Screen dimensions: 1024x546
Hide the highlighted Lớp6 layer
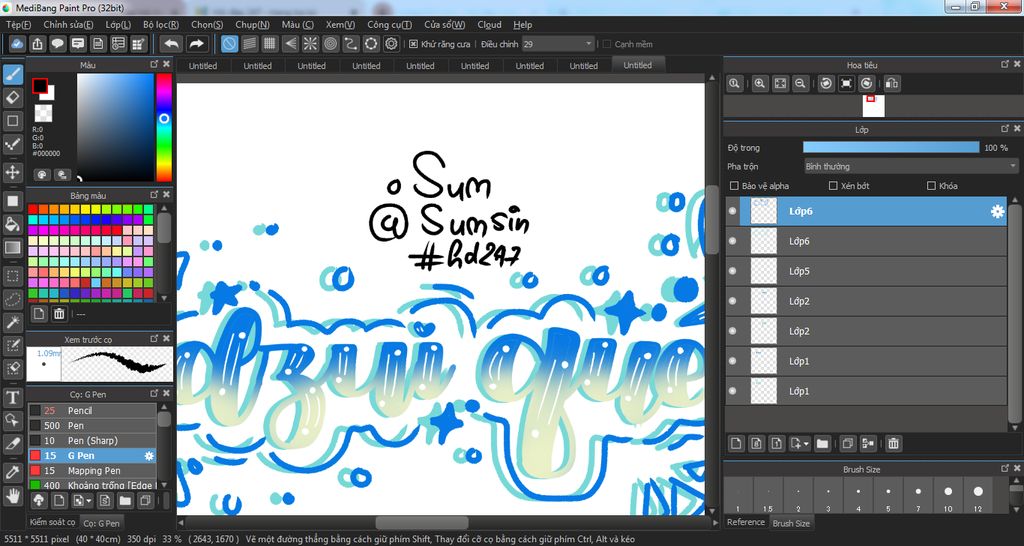[733, 211]
